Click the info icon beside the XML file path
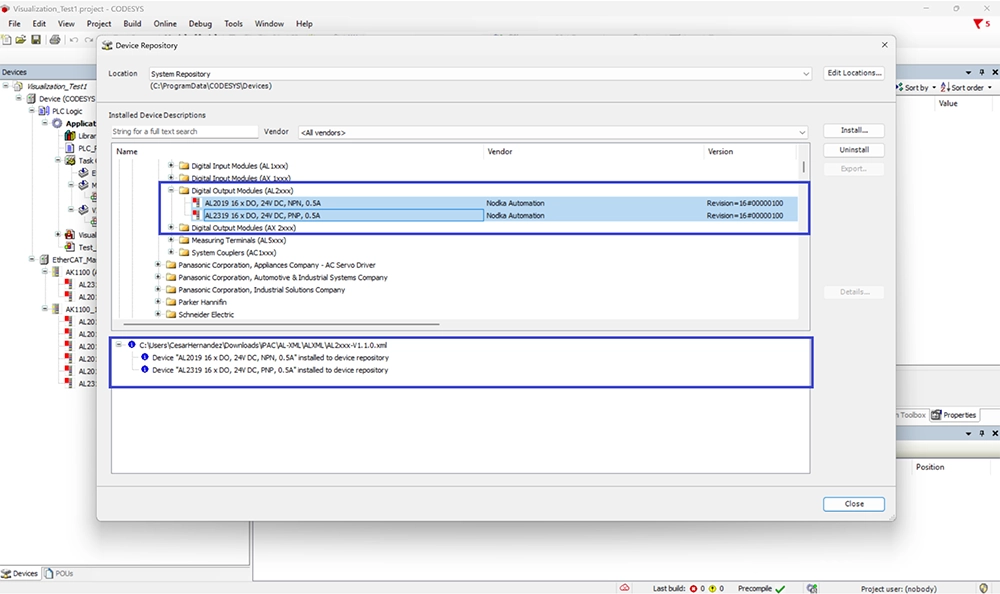 point(131,345)
